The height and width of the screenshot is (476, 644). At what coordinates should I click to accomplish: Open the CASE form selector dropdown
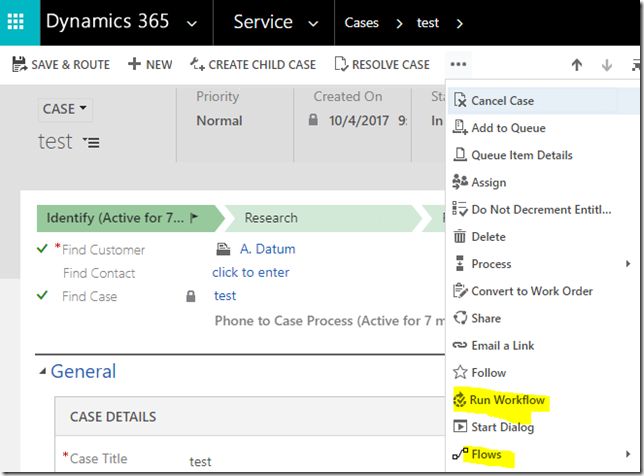pos(65,109)
